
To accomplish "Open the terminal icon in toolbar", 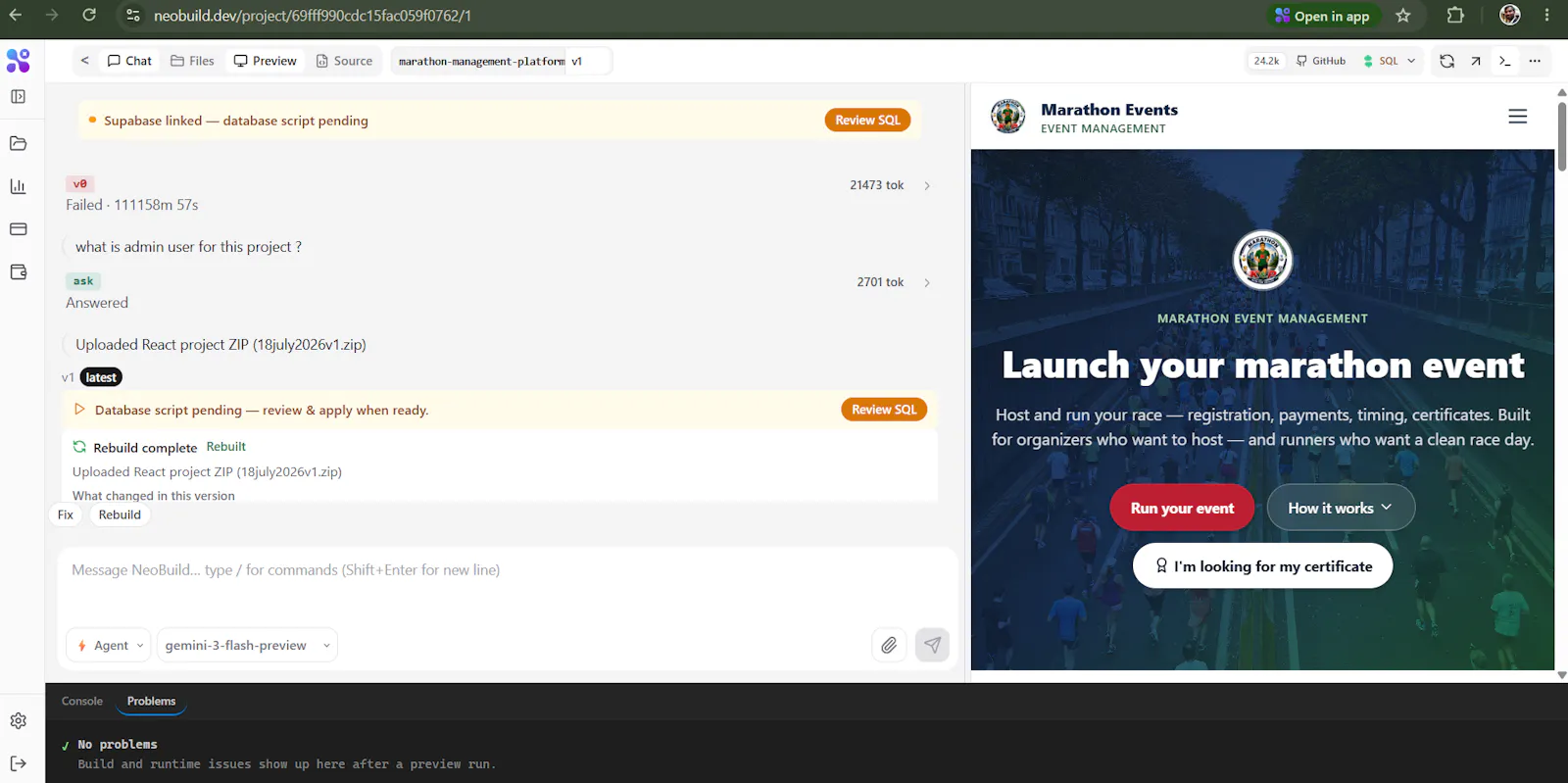I will (1505, 61).
